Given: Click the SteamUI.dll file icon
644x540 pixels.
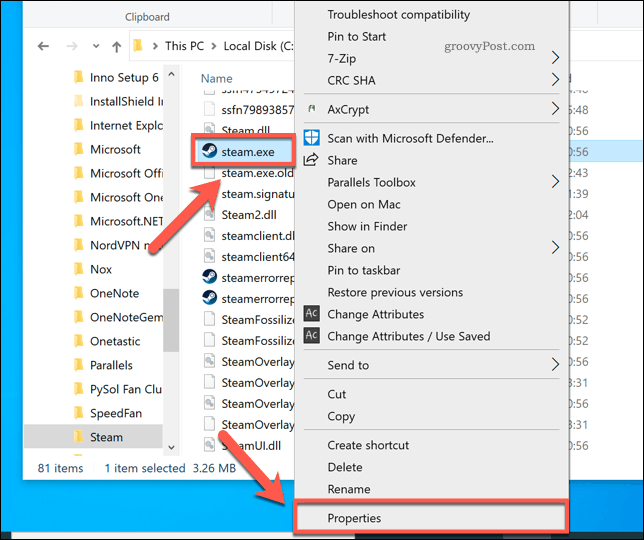Looking at the screenshot, I should pyautogui.click(x=209, y=445).
